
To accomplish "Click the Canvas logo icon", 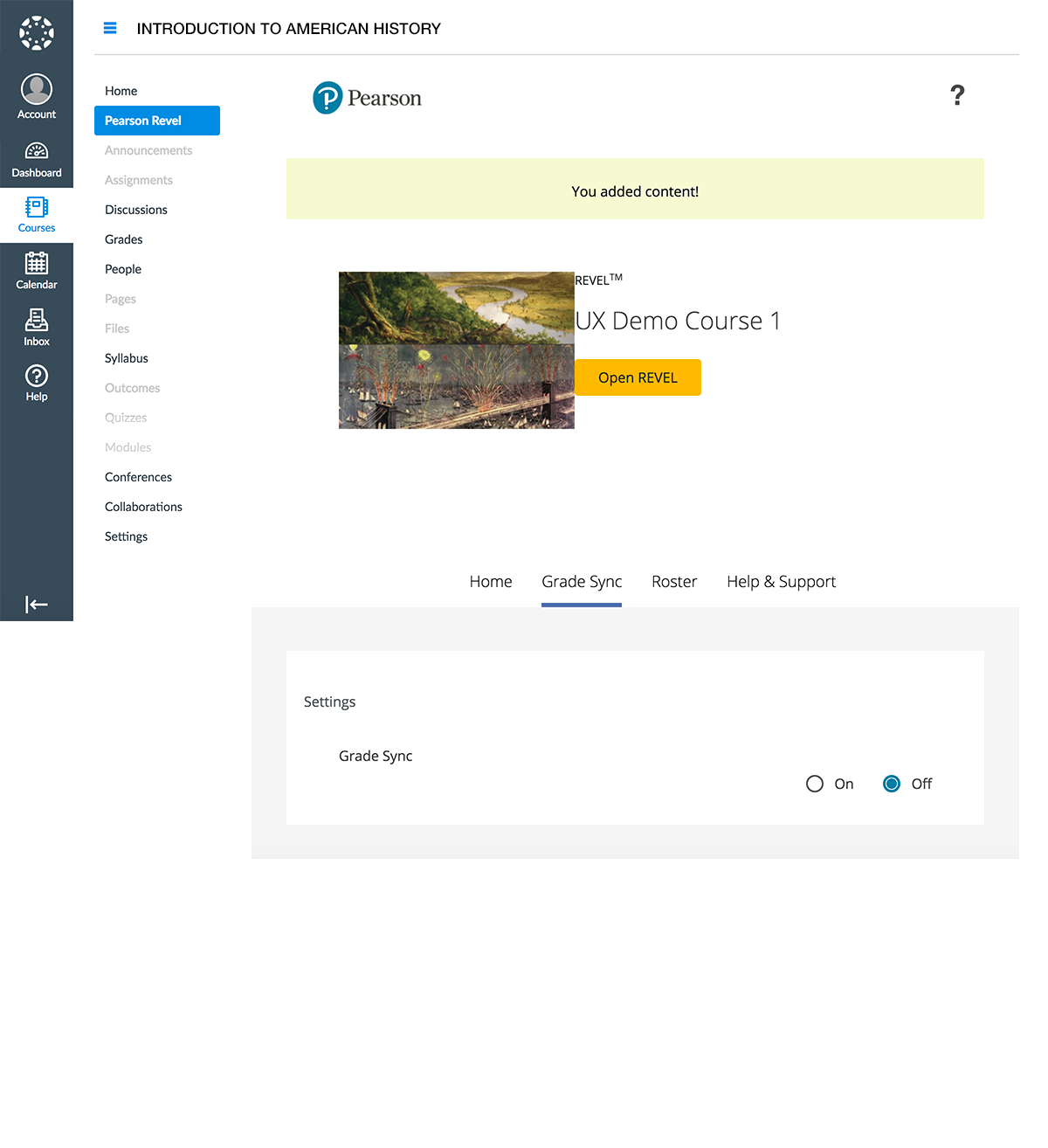I will [x=37, y=33].
